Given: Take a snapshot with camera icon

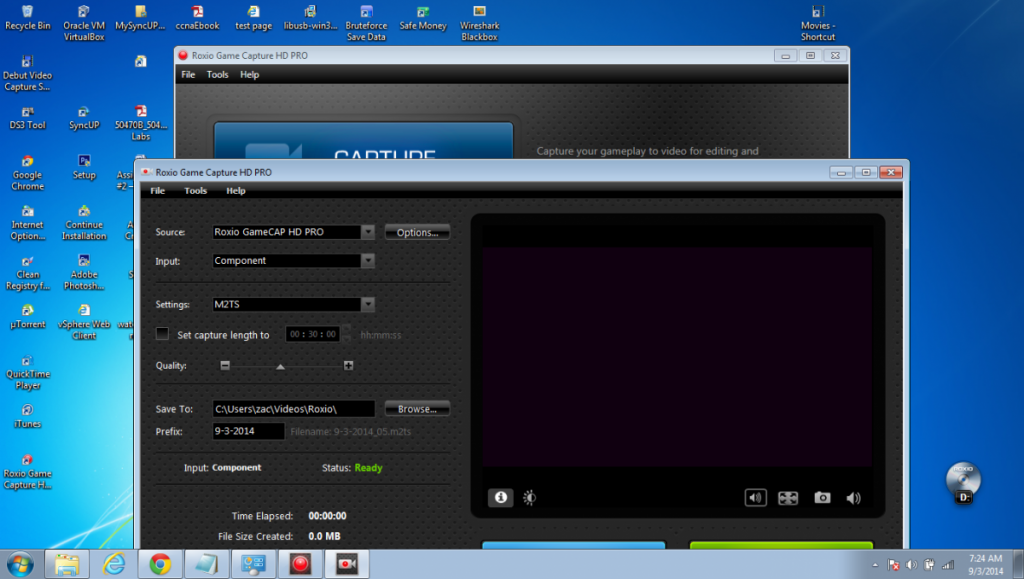Looking at the screenshot, I should tap(822, 497).
